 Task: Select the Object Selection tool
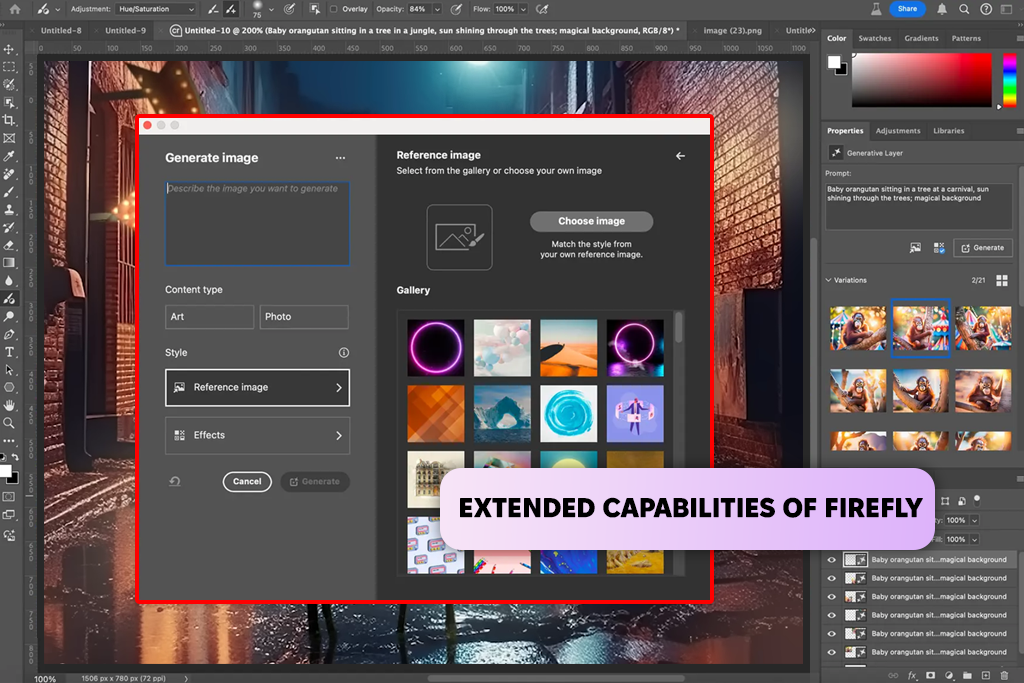click(9, 103)
